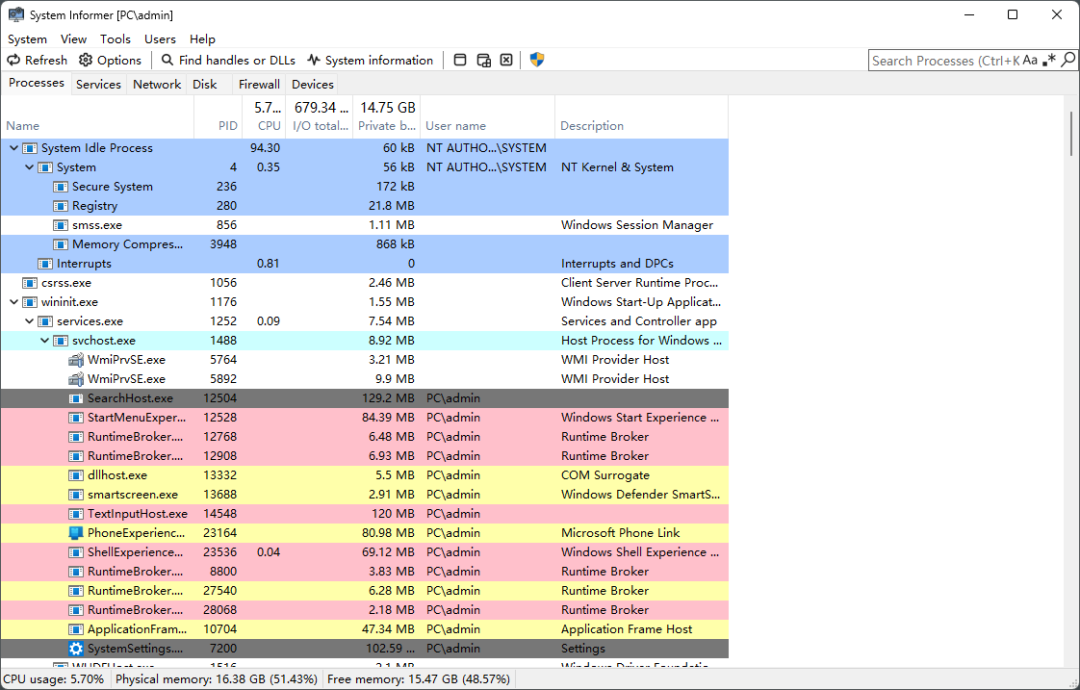
Task: Click Find handles or DLLs
Action: click(x=228, y=60)
